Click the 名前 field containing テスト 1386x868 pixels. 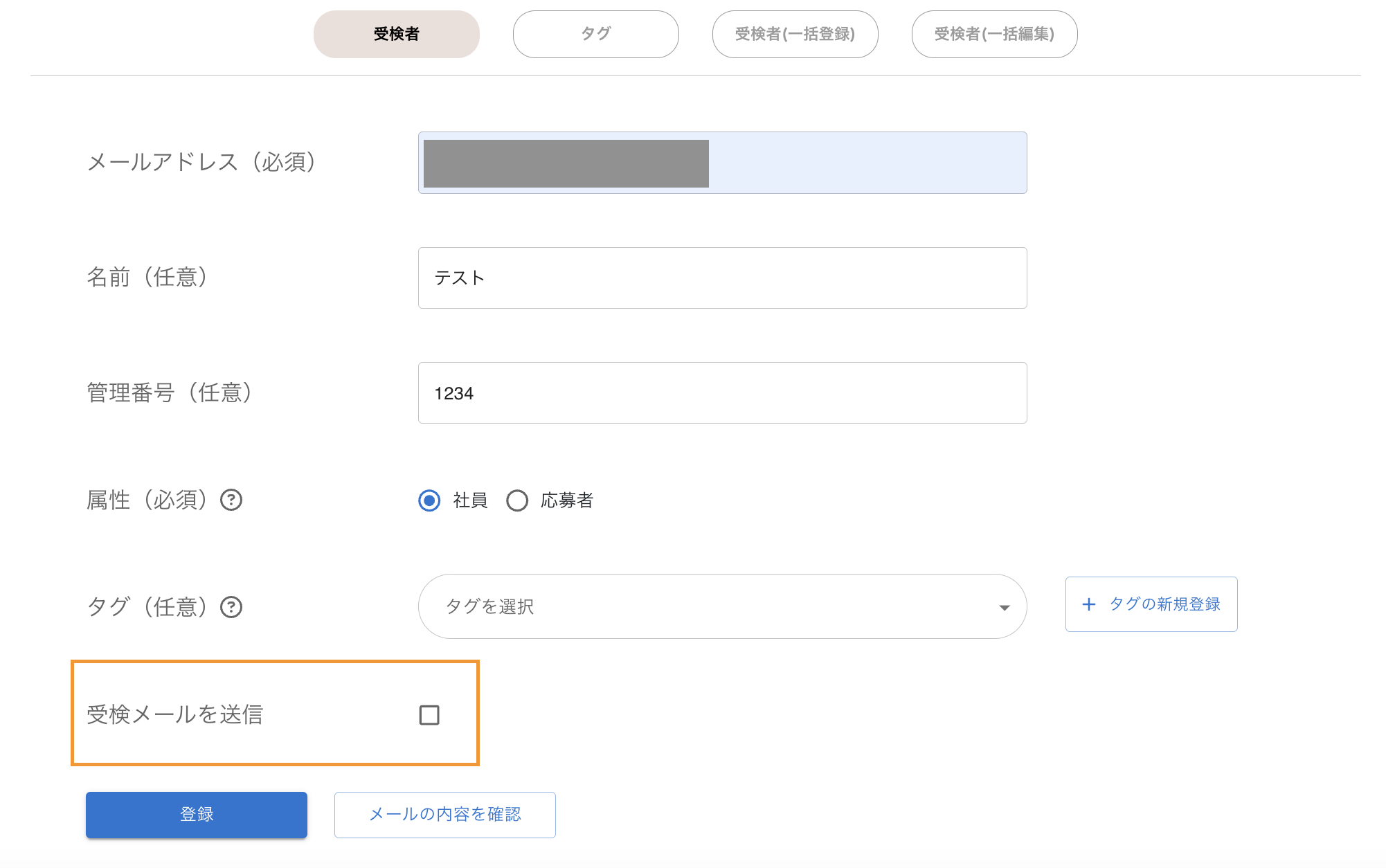(722, 278)
